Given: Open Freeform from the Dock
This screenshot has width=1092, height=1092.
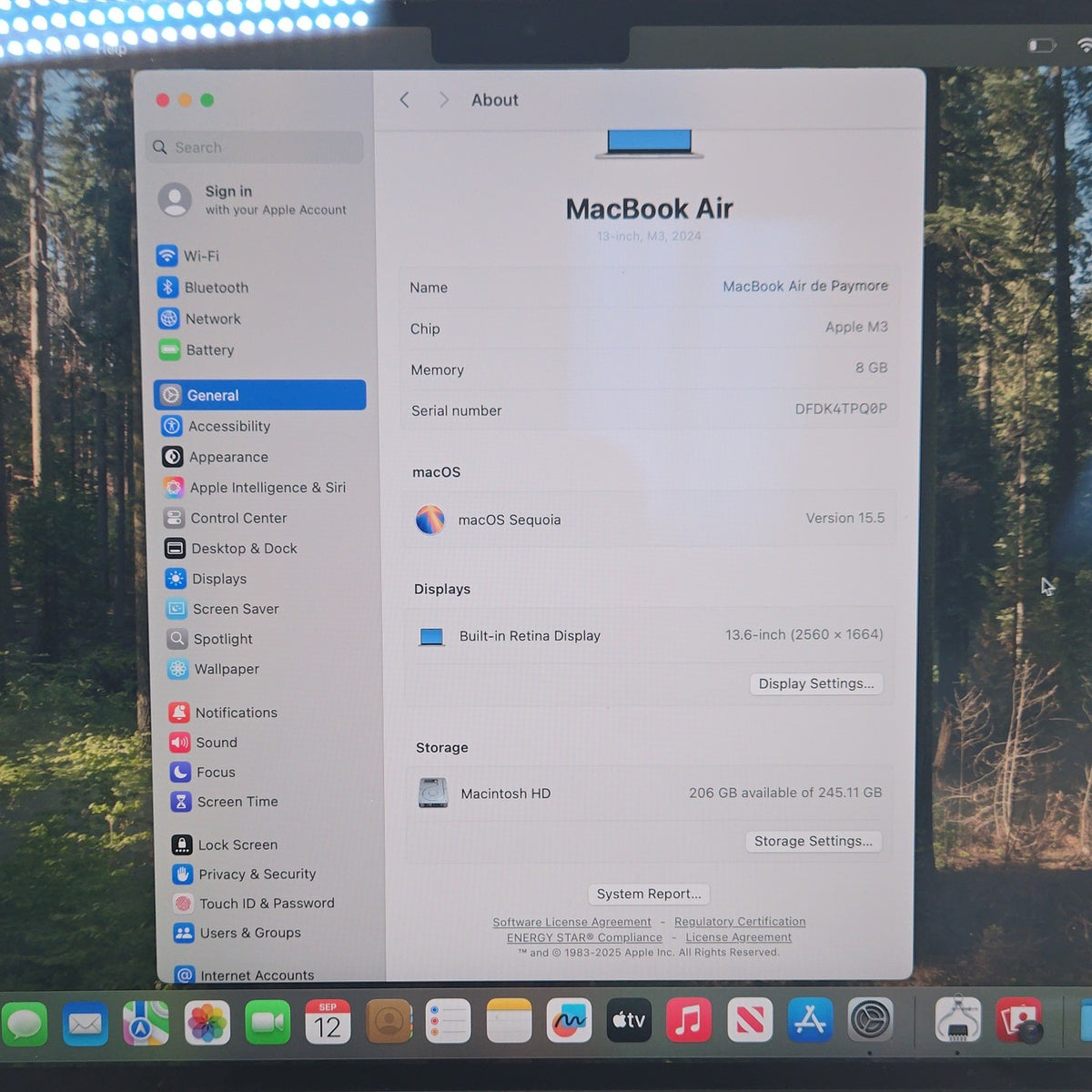Looking at the screenshot, I should point(569,1021).
